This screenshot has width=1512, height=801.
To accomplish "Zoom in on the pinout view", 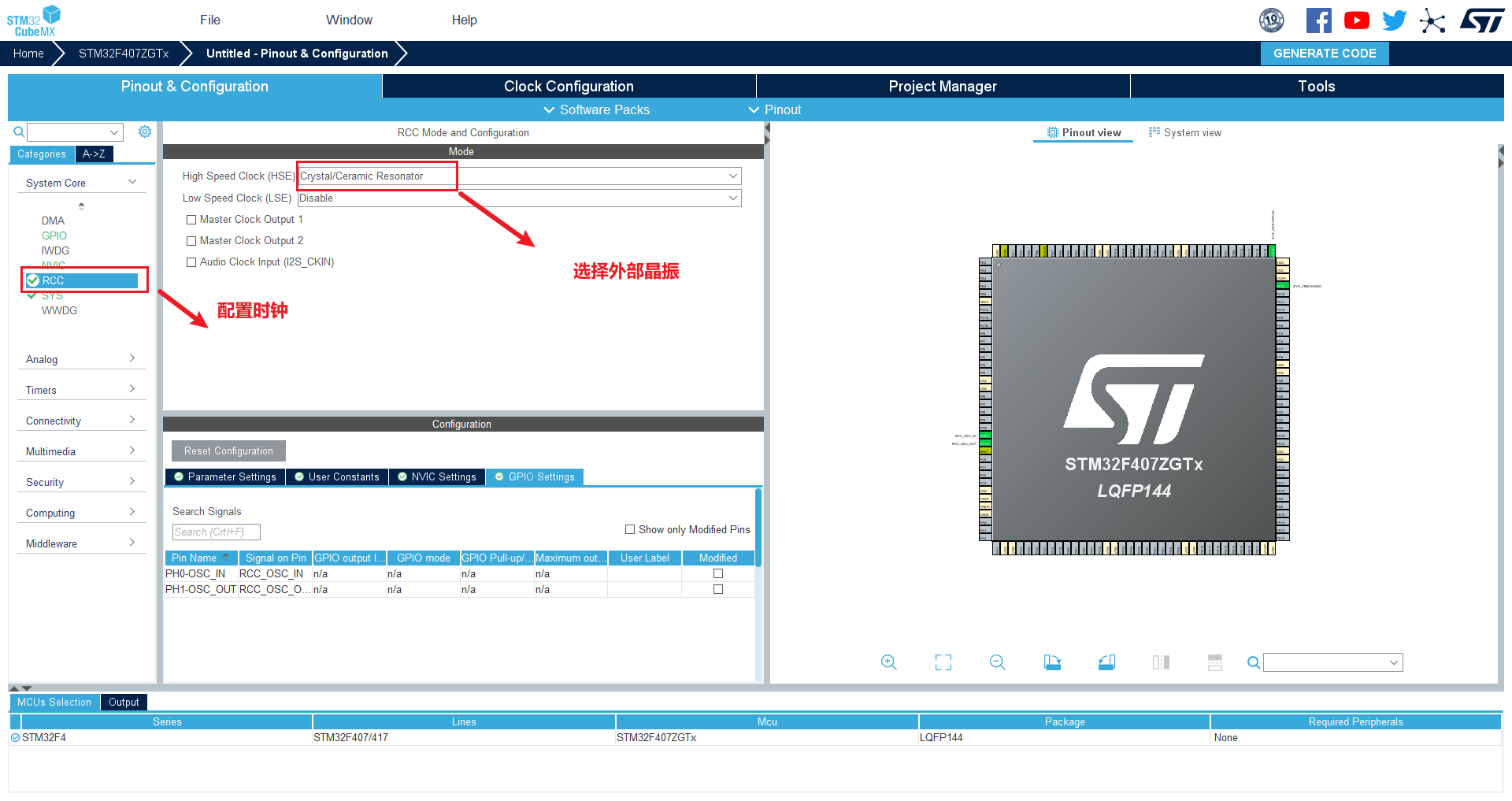I will tap(889, 662).
